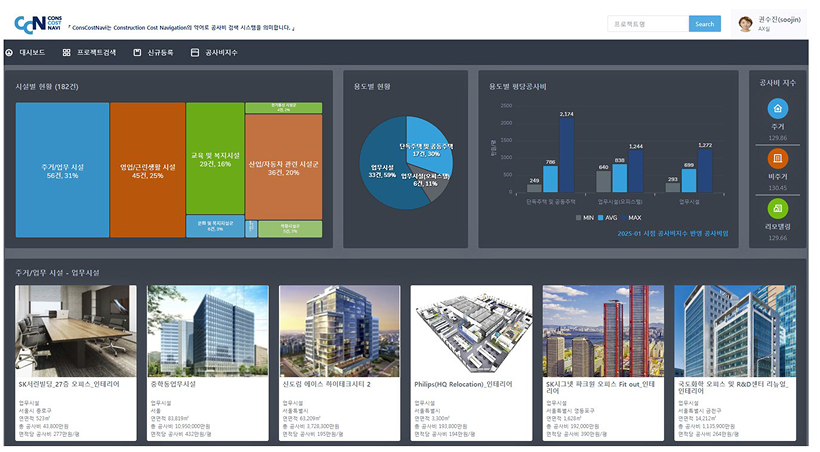
Task: Click the user avatar for 권수진
Action: click(x=745, y=24)
